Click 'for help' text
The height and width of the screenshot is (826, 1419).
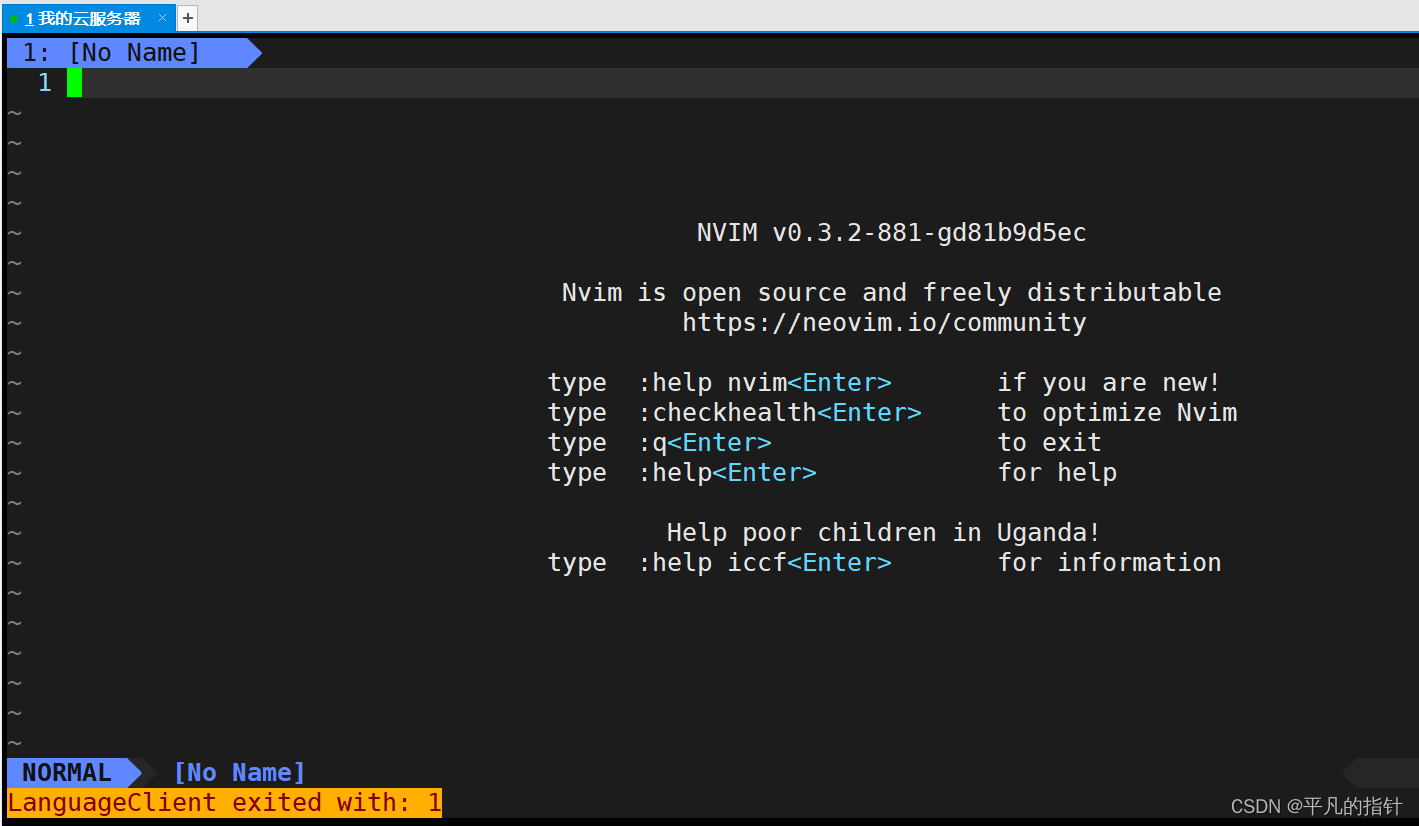1057,473
